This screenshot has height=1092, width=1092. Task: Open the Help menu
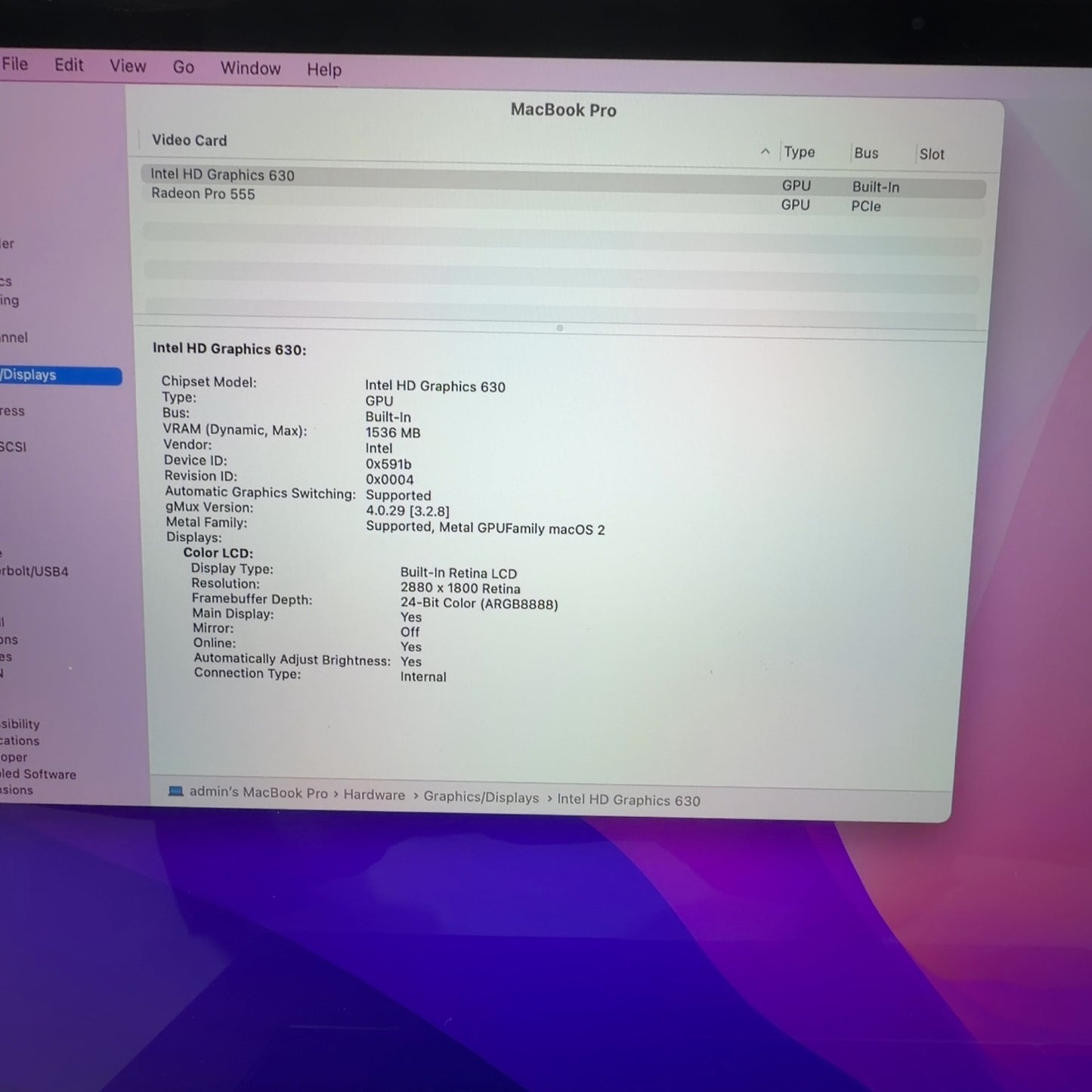click(x=324, y=70)
